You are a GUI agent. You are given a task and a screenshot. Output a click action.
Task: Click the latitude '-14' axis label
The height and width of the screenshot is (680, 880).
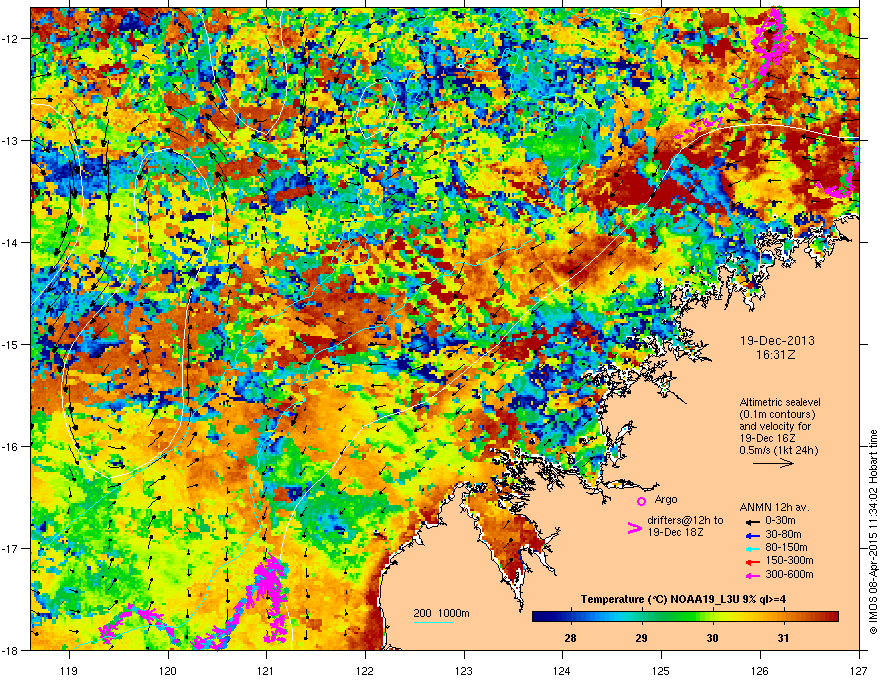pyautogui.click(x=11, y=242)
